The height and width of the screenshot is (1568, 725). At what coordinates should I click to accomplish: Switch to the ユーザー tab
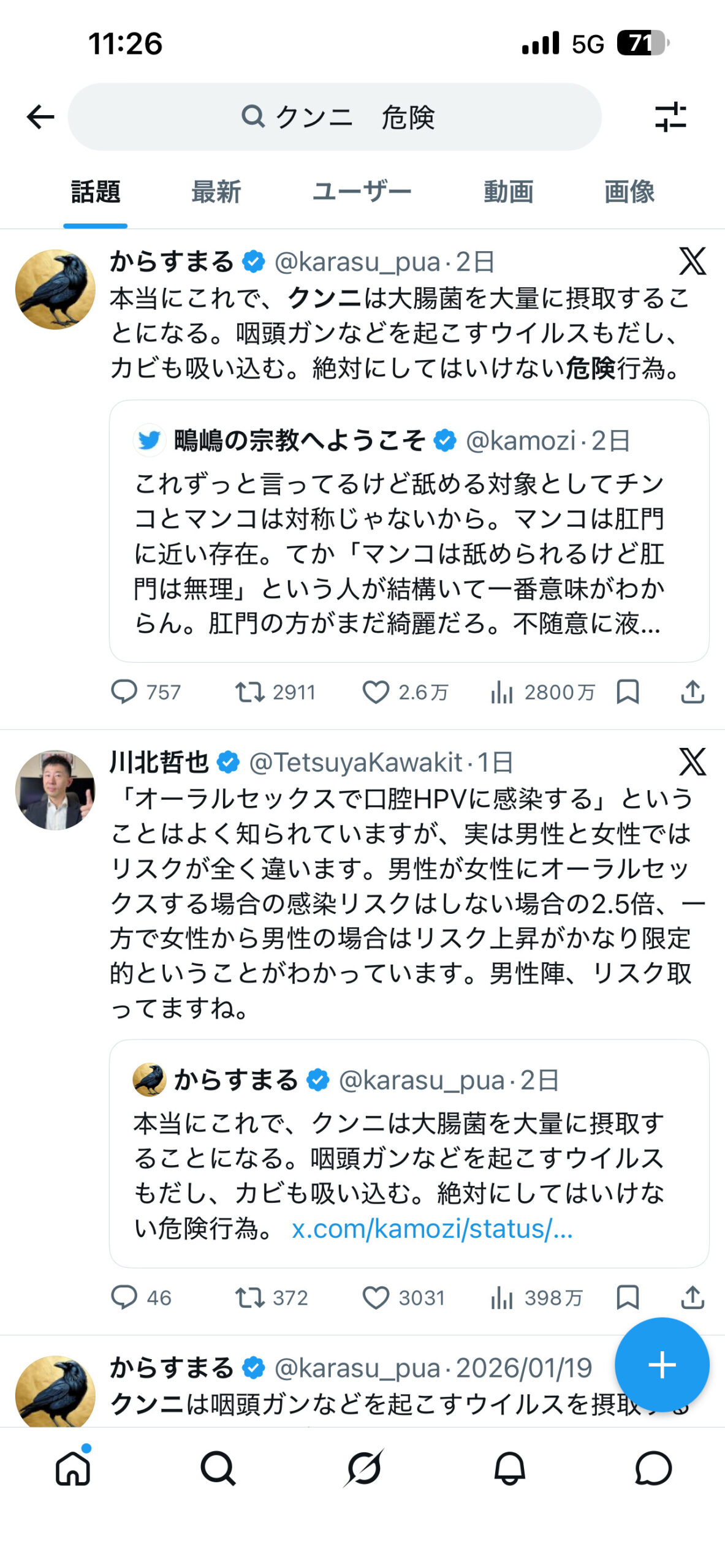[362, 192]
